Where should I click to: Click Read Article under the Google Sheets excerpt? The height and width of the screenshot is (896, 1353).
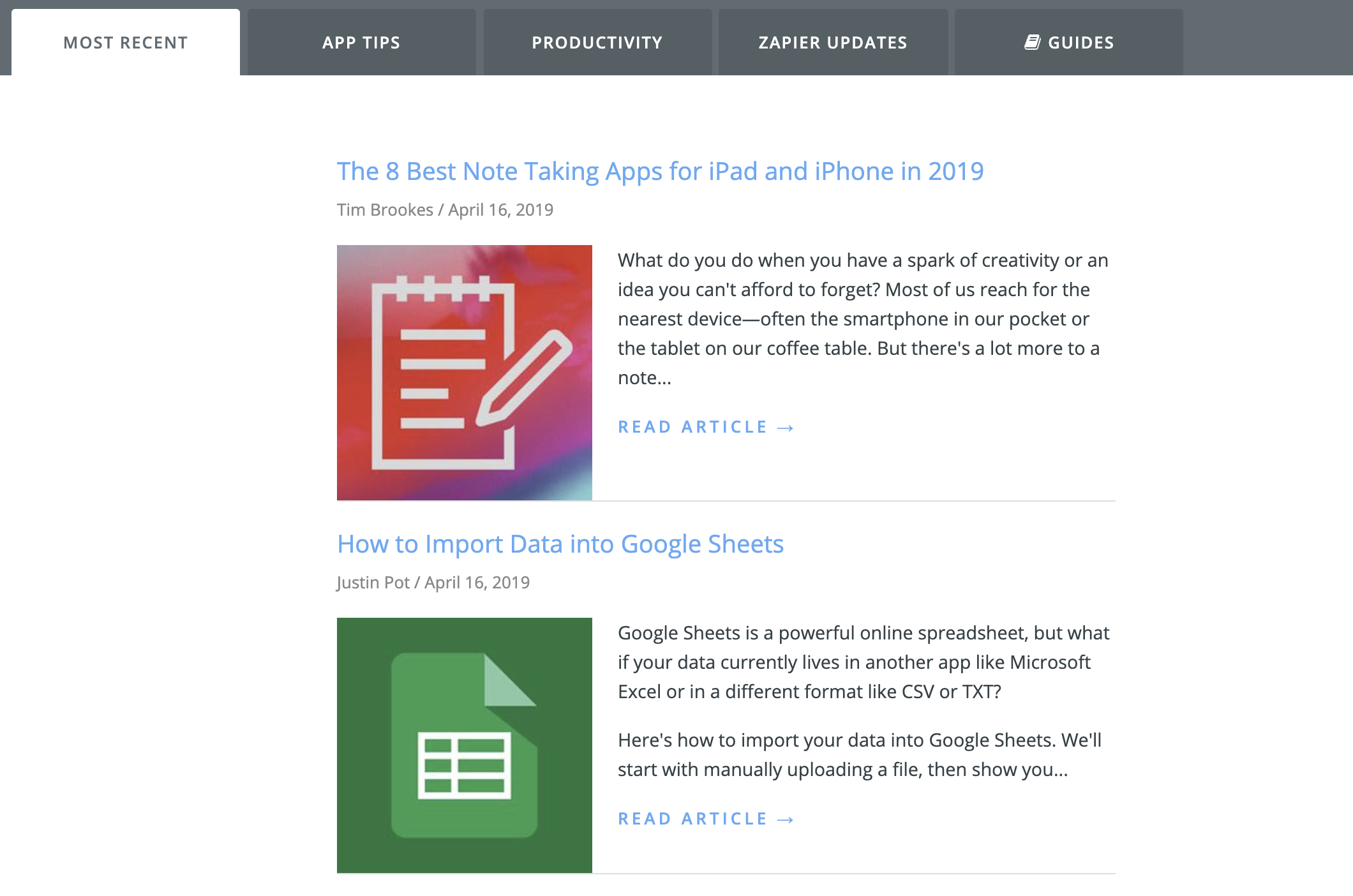706,818
